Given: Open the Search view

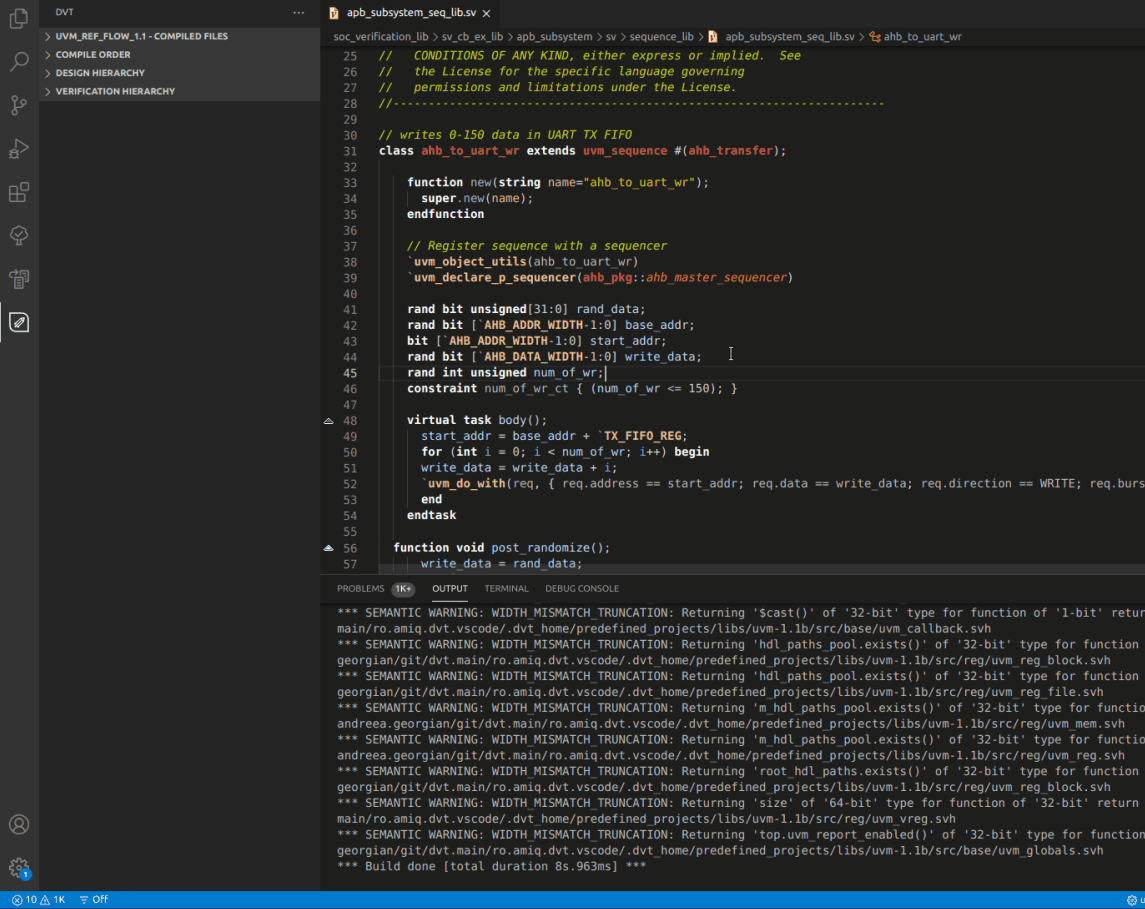Looking at the screenshot, I should [x=18, y=61].
